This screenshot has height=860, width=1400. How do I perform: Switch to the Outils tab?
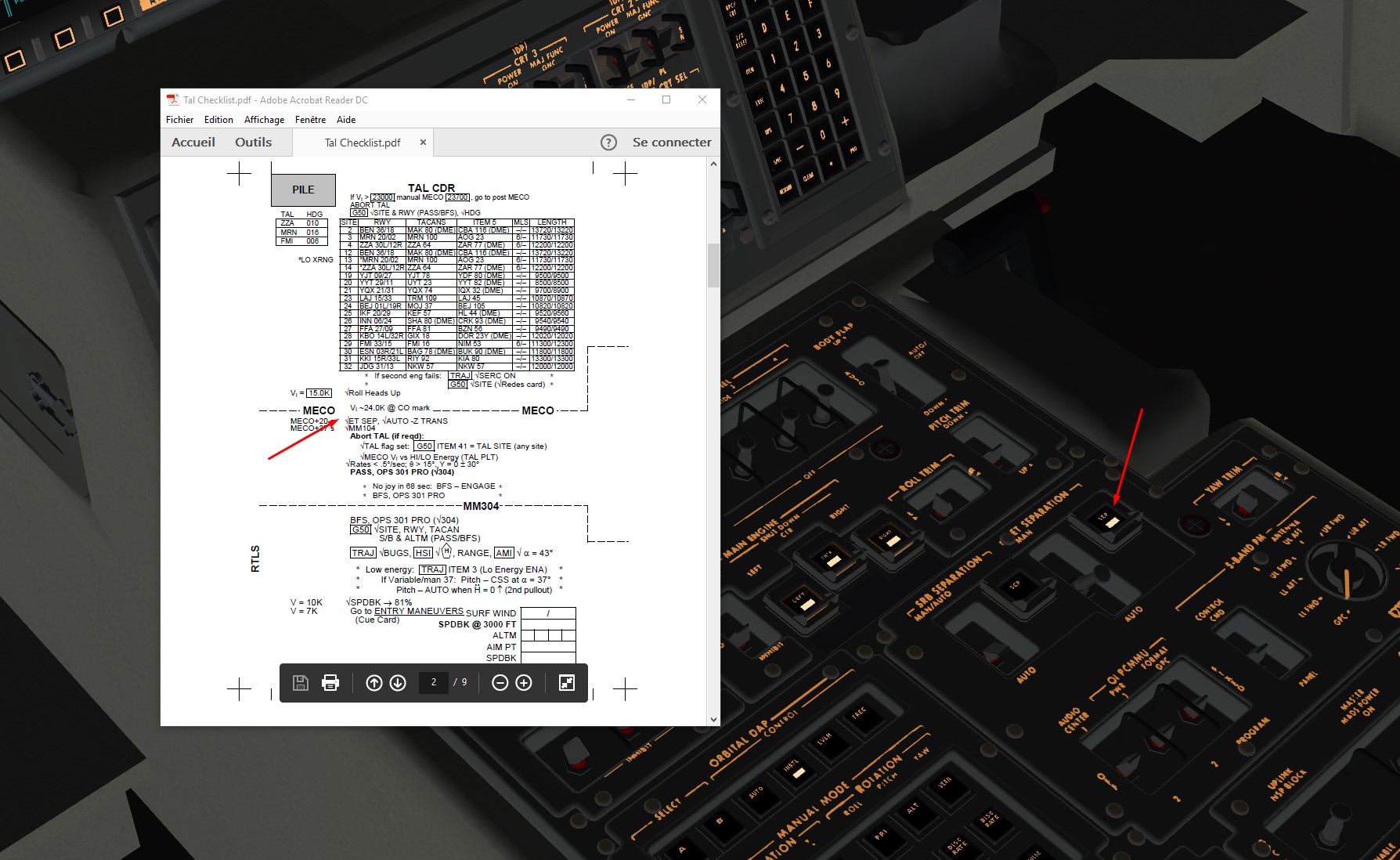[253, 143]
